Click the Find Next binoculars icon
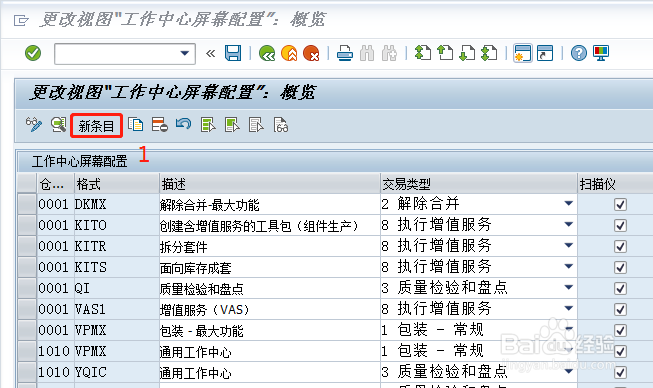This screenshot has height=388, width=653. pyautogui.click(x=389, y=53)
